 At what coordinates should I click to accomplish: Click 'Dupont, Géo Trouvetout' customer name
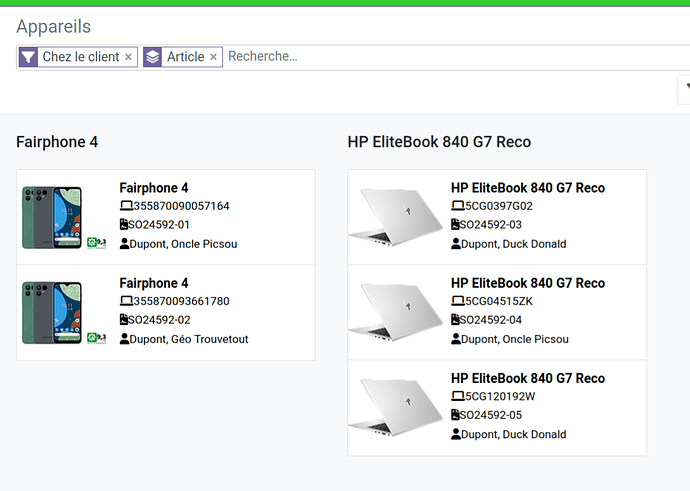(189, 339)
